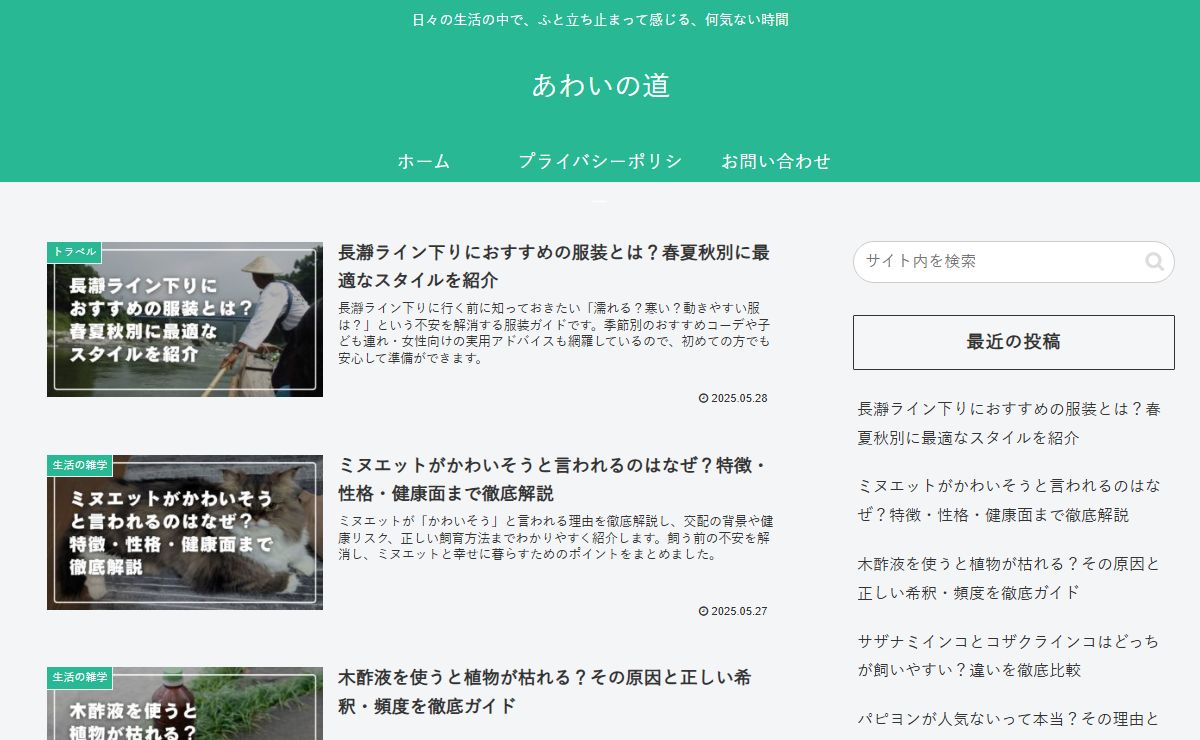Image resolution: width=1200 pixels, height=740 pixels.
Task: Open article title ミヌエットがかわいそうと言われるのはなぜ
Action: 554,479
